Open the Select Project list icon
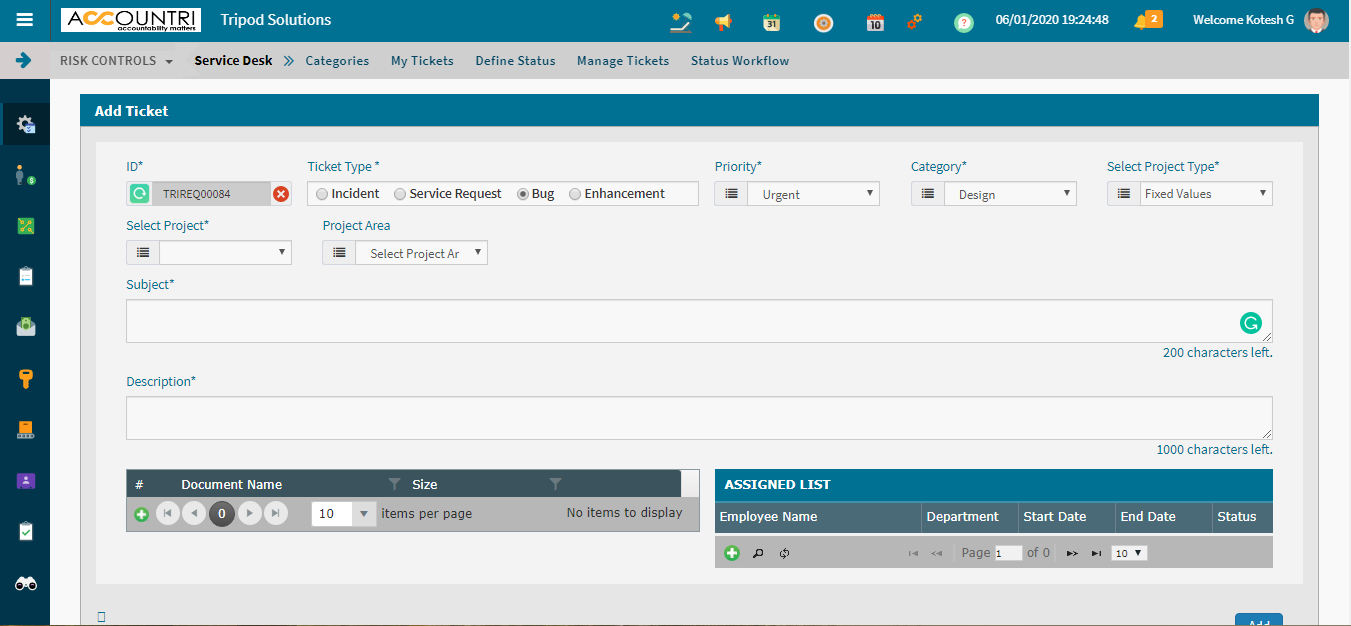This screenshot has height=626, width=1351. coord(143,253)
